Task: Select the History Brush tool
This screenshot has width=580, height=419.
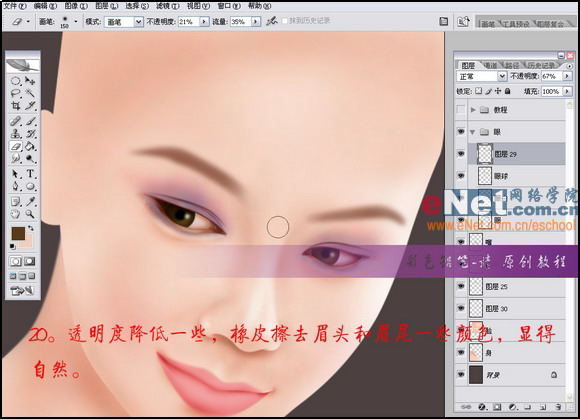Action: [x=30, y=134]
